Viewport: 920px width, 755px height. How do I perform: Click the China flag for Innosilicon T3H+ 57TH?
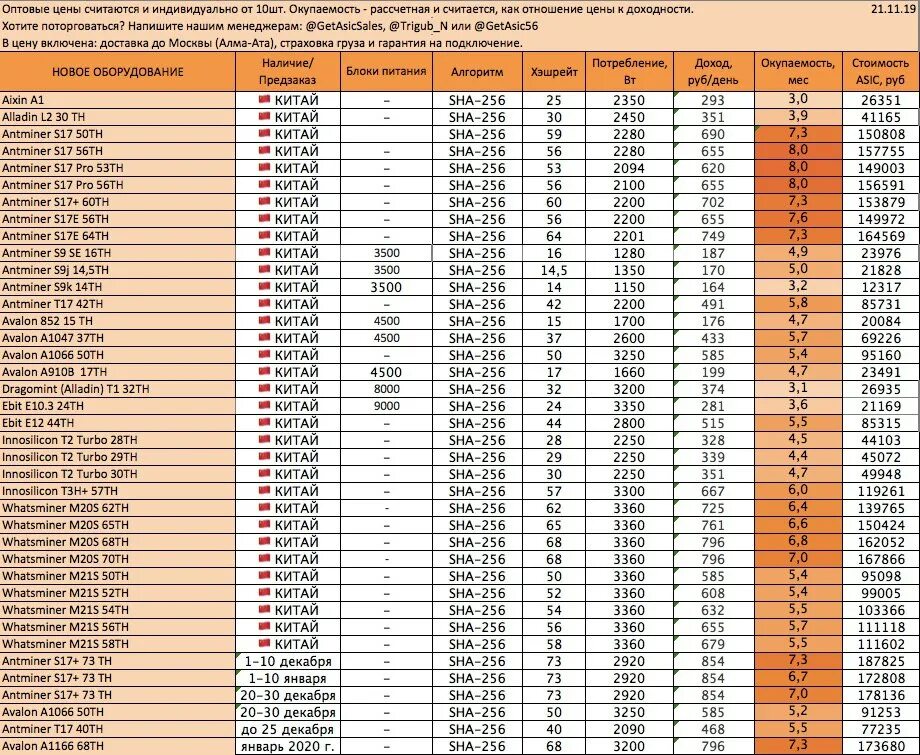265,489
